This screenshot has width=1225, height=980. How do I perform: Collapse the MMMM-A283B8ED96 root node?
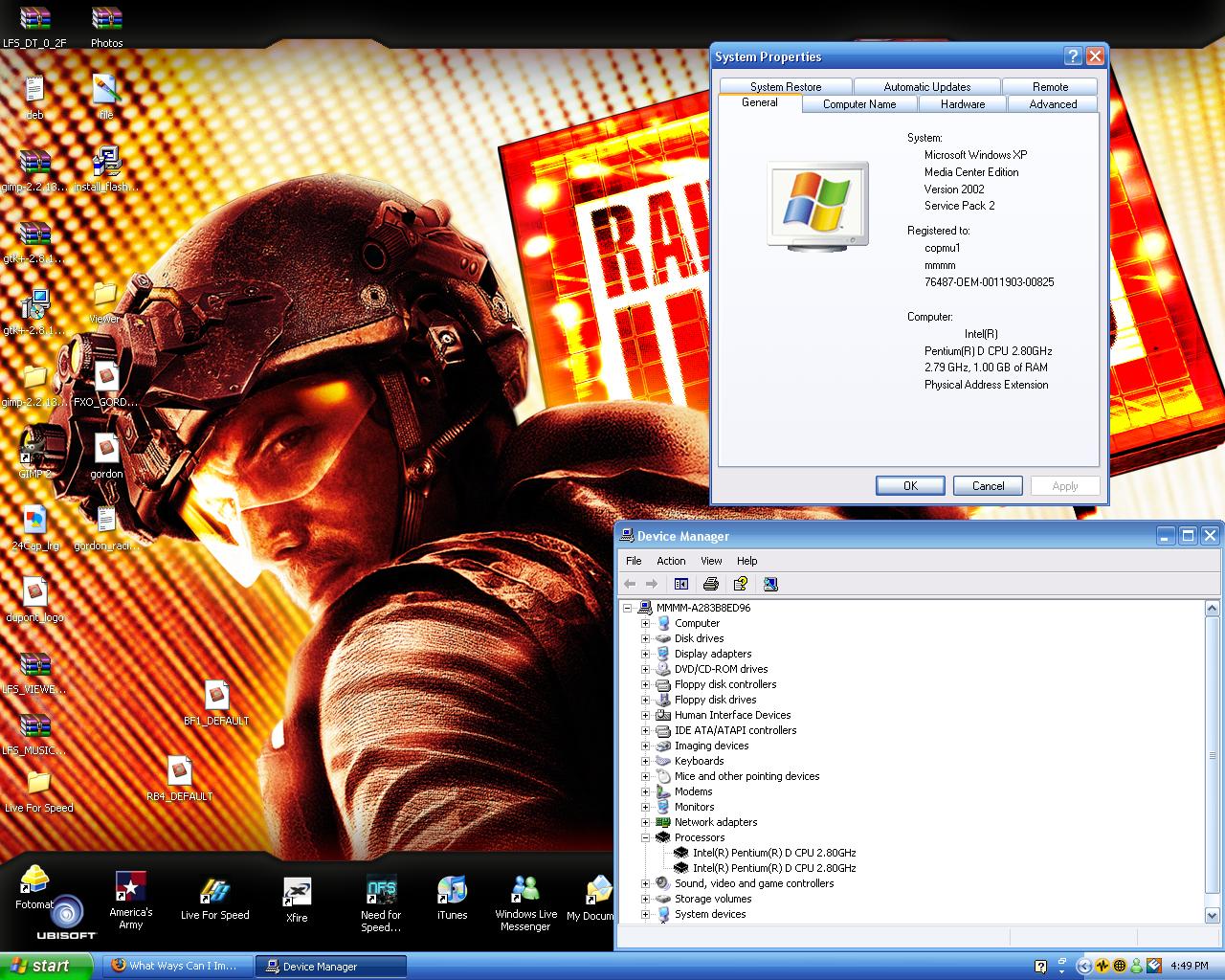point(628,608)
